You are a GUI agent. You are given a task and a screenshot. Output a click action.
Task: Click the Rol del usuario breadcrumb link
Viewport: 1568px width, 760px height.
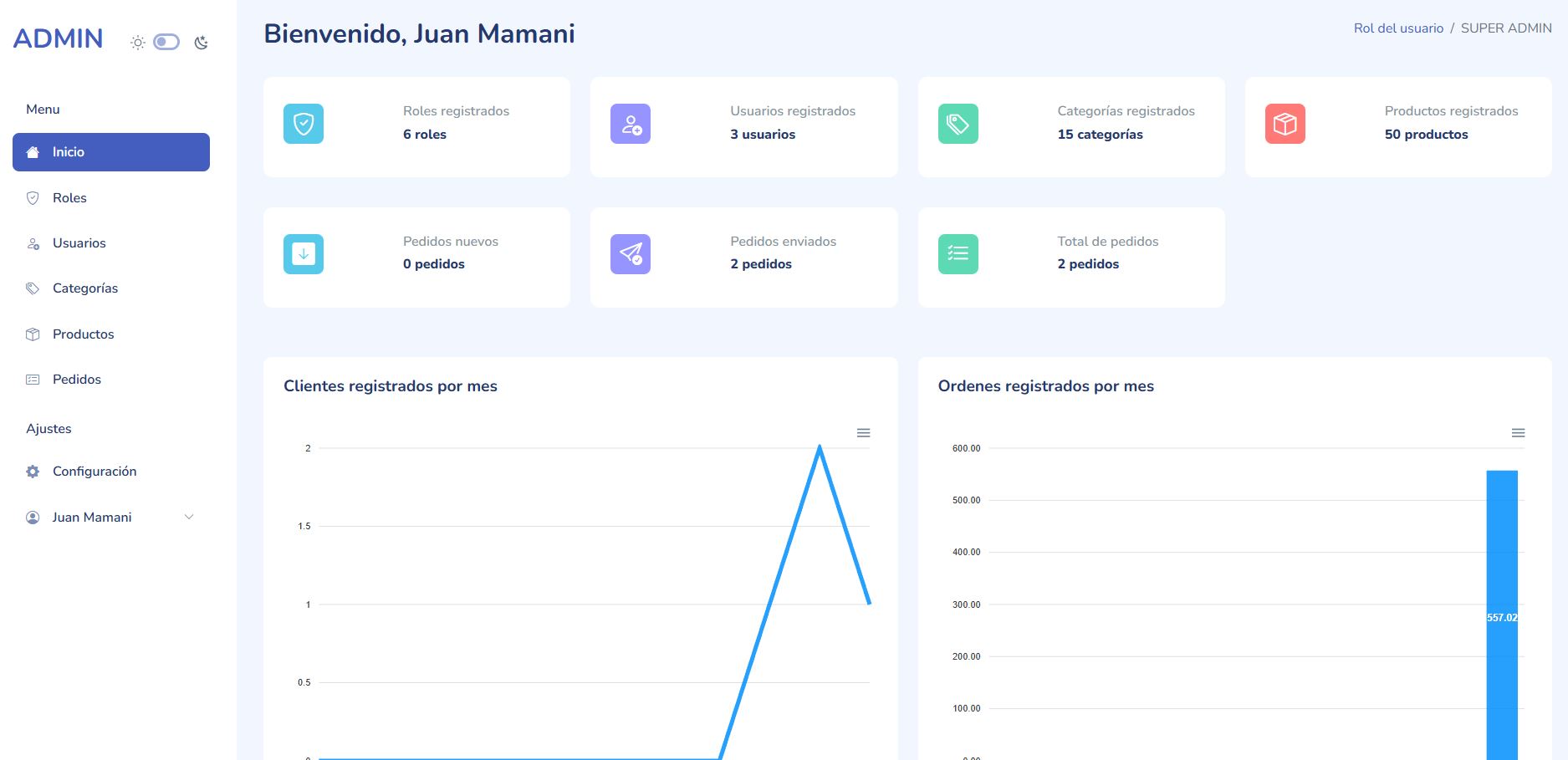pos(1398,28)
